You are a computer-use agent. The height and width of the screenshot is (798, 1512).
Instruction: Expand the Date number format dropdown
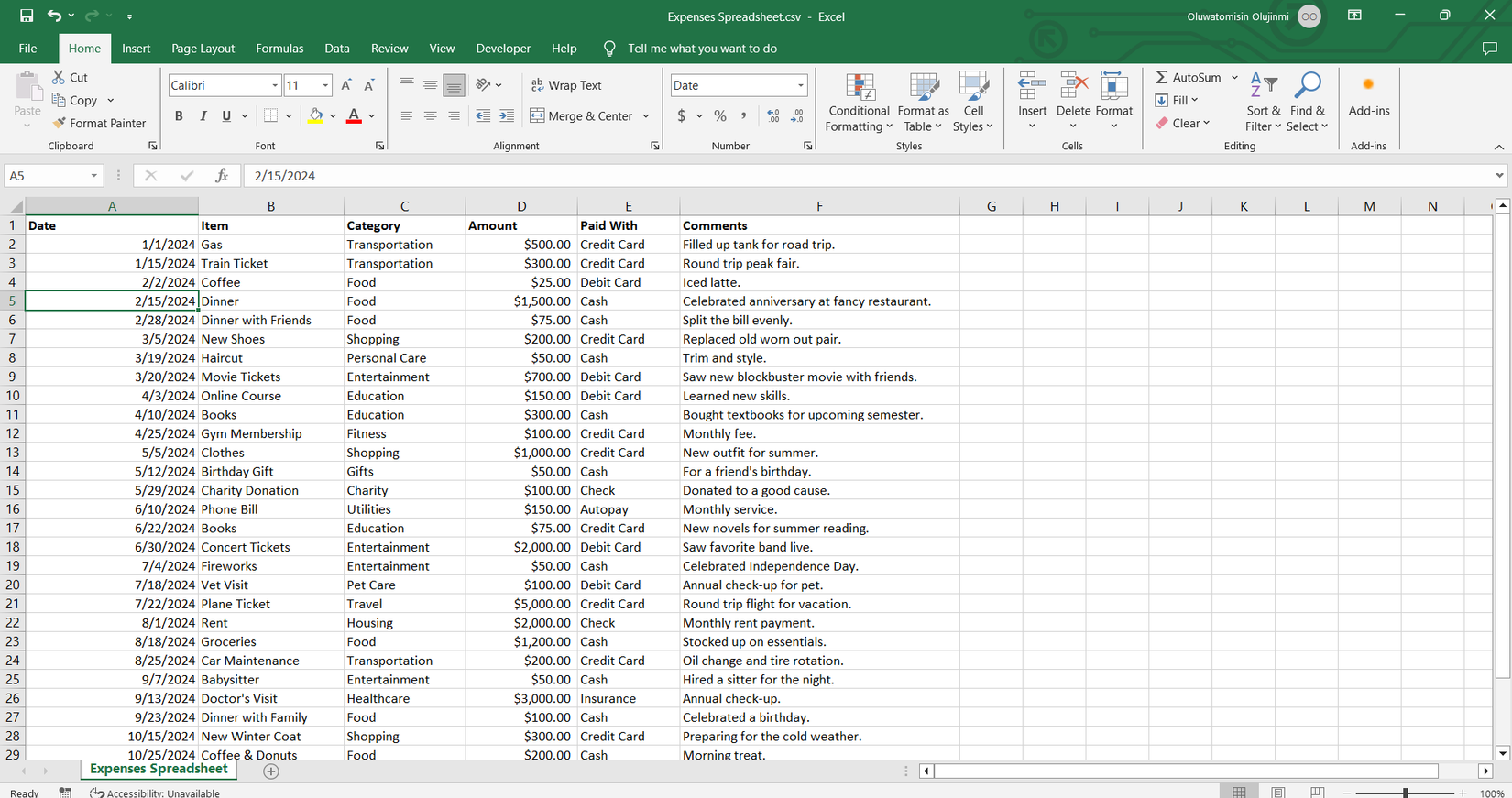[x=800, y=85]
